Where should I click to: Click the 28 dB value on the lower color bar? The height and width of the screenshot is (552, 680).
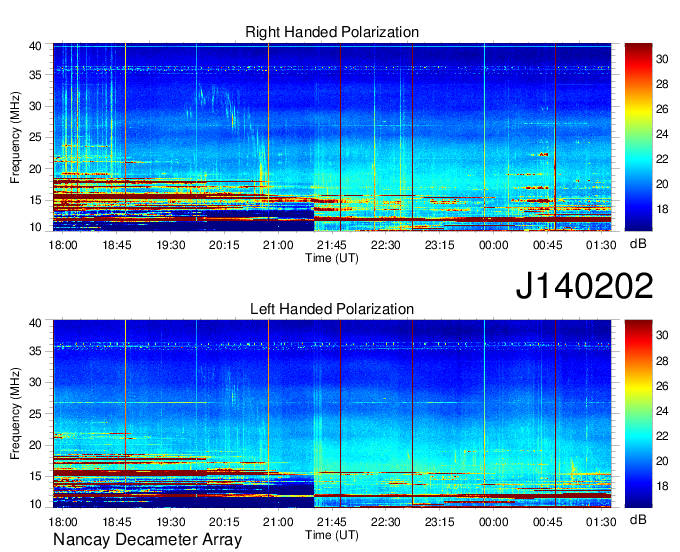point(662,361)
